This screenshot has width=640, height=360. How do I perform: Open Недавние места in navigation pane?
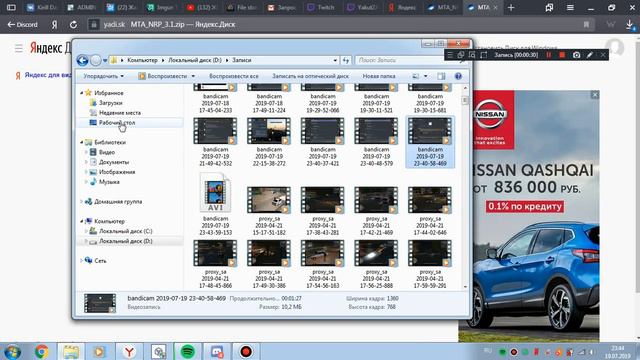[120, 113]
